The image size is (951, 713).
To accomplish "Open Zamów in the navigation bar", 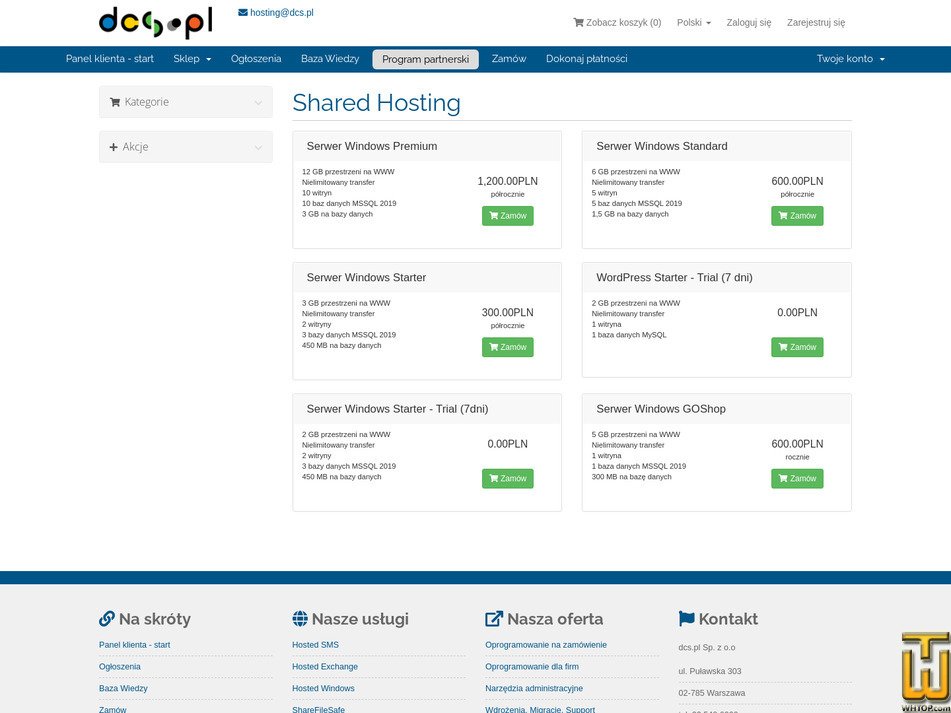I will click(x=509, y=59).
